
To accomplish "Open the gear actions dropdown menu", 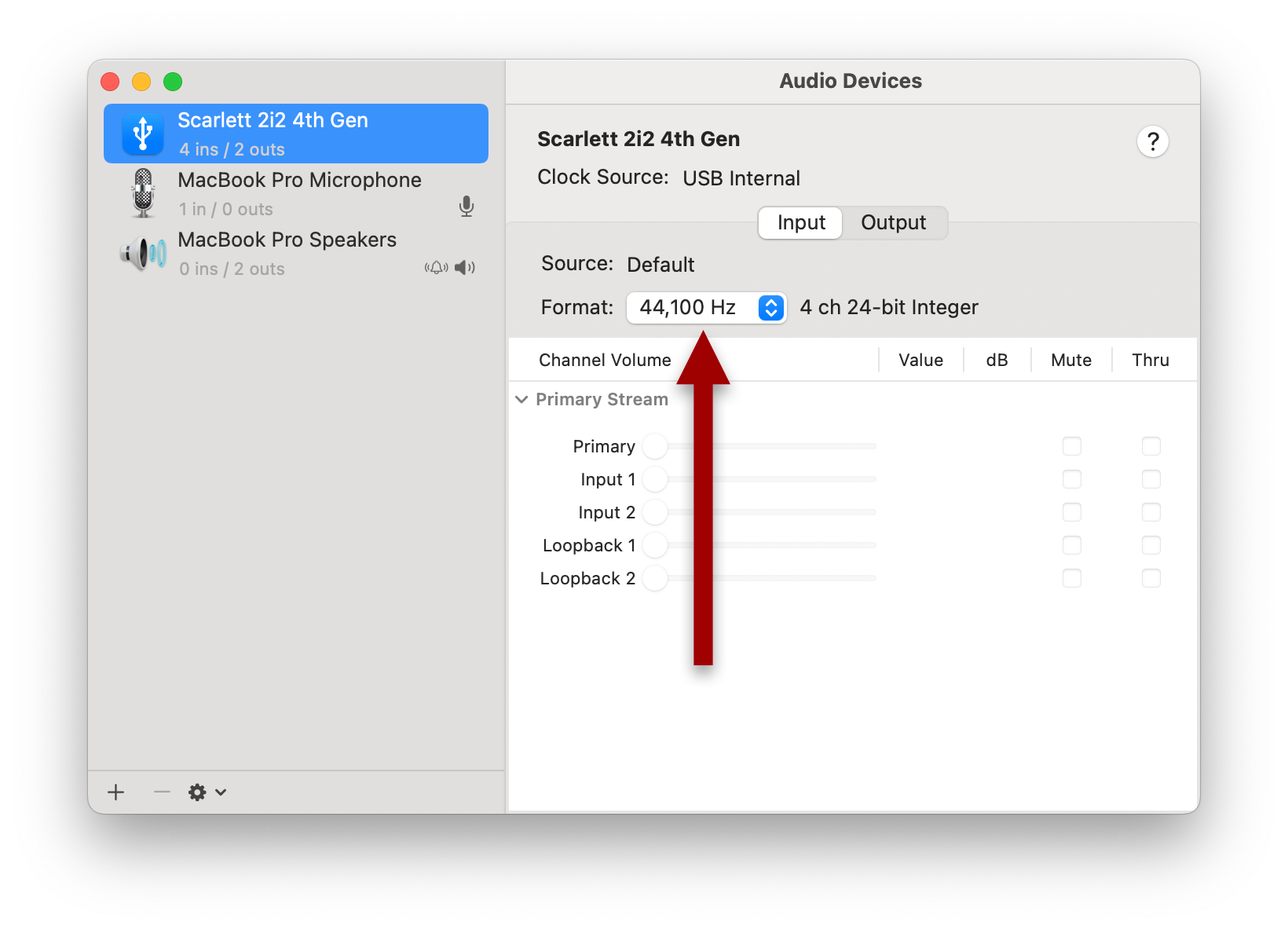I will click(207, 792).
